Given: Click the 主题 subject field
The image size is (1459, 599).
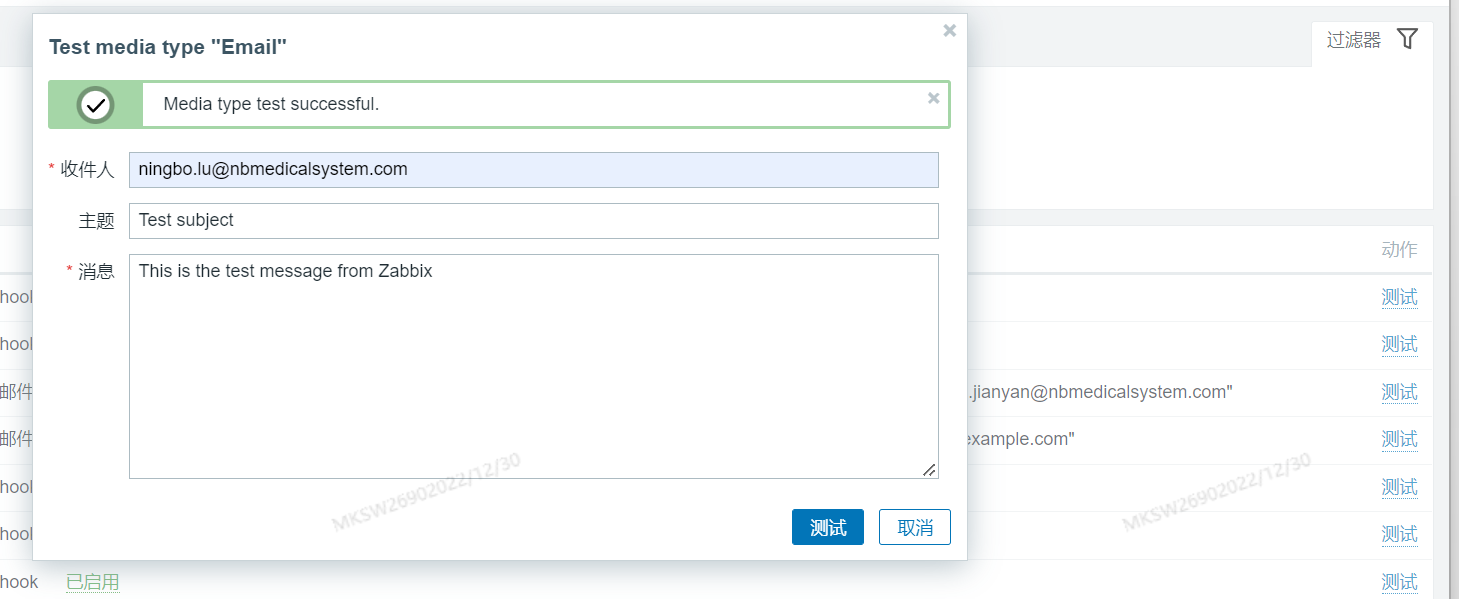Looking at the screenshot, I should point(534,221).
